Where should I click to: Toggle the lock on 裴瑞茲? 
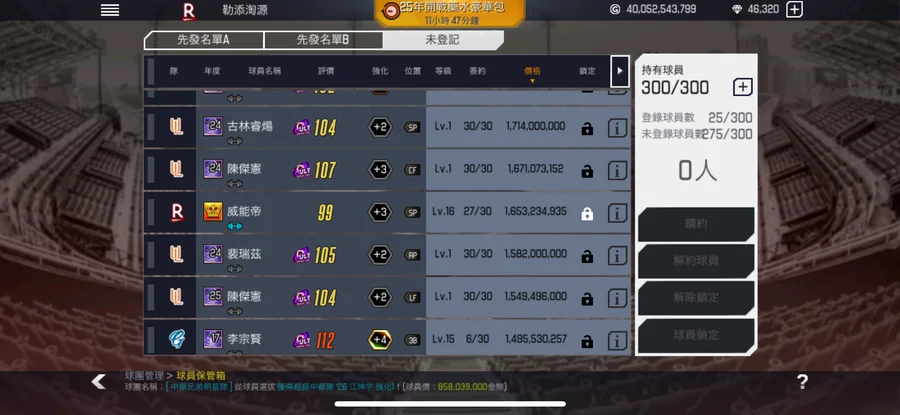coord(587,256)
